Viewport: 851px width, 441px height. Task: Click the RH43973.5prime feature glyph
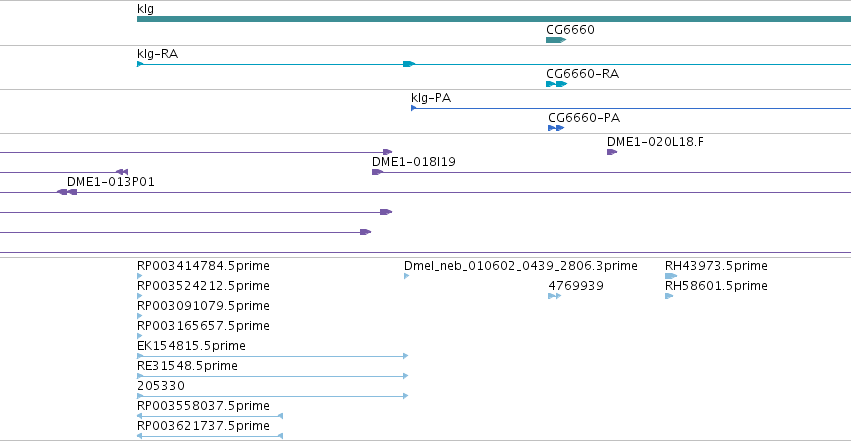[671, 276]
